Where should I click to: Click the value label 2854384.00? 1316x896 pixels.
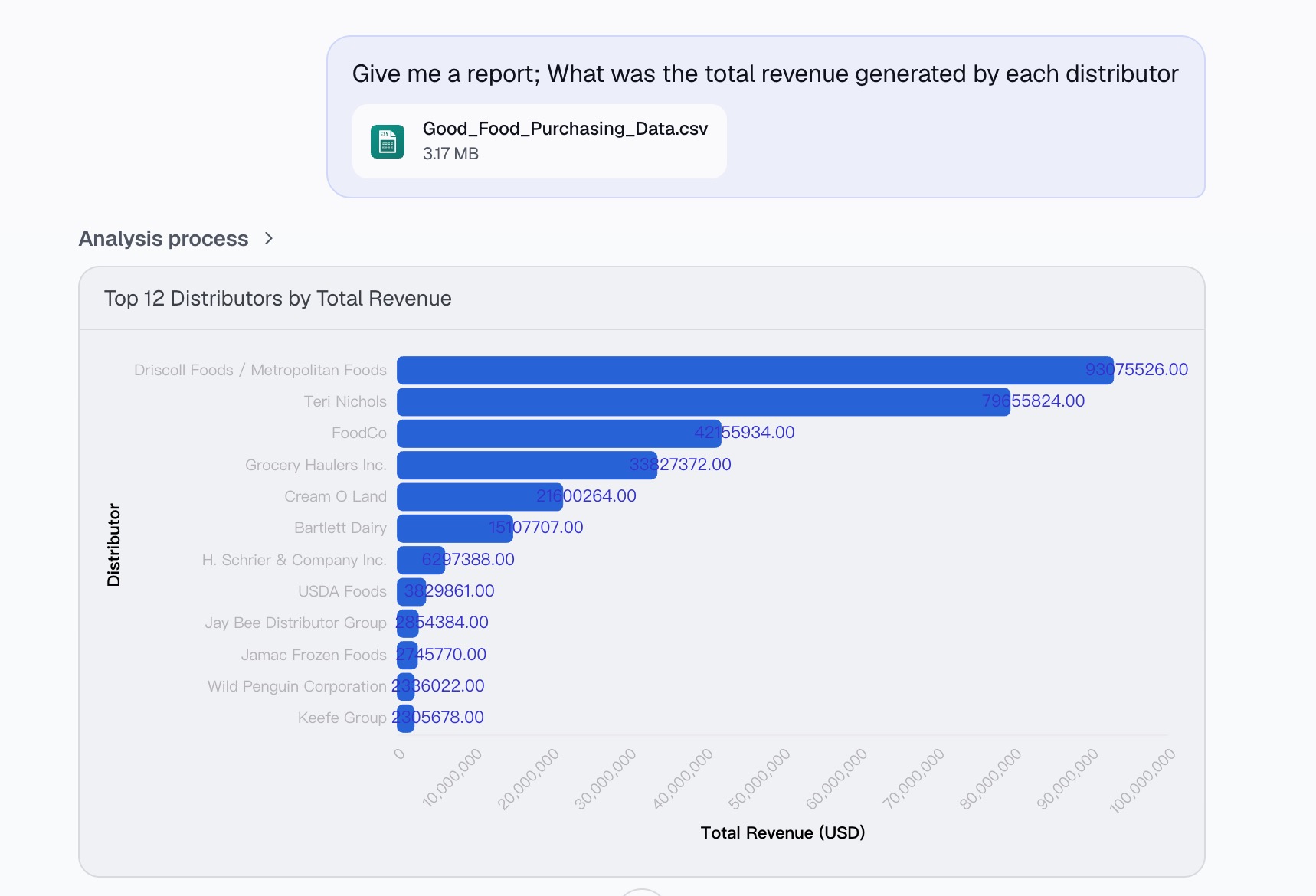click(442, 622)
